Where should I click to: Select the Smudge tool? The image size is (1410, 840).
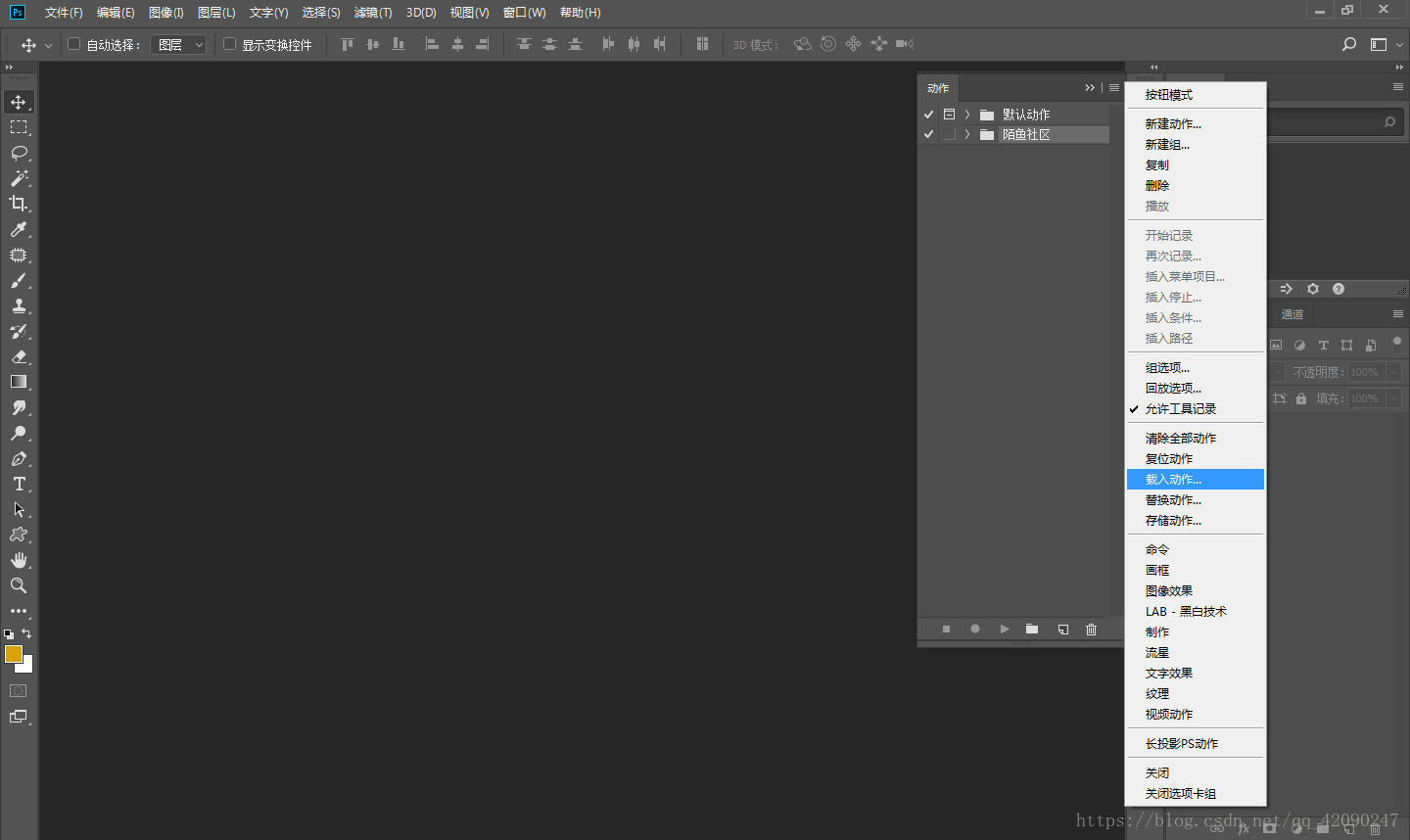tap(19, 407)
